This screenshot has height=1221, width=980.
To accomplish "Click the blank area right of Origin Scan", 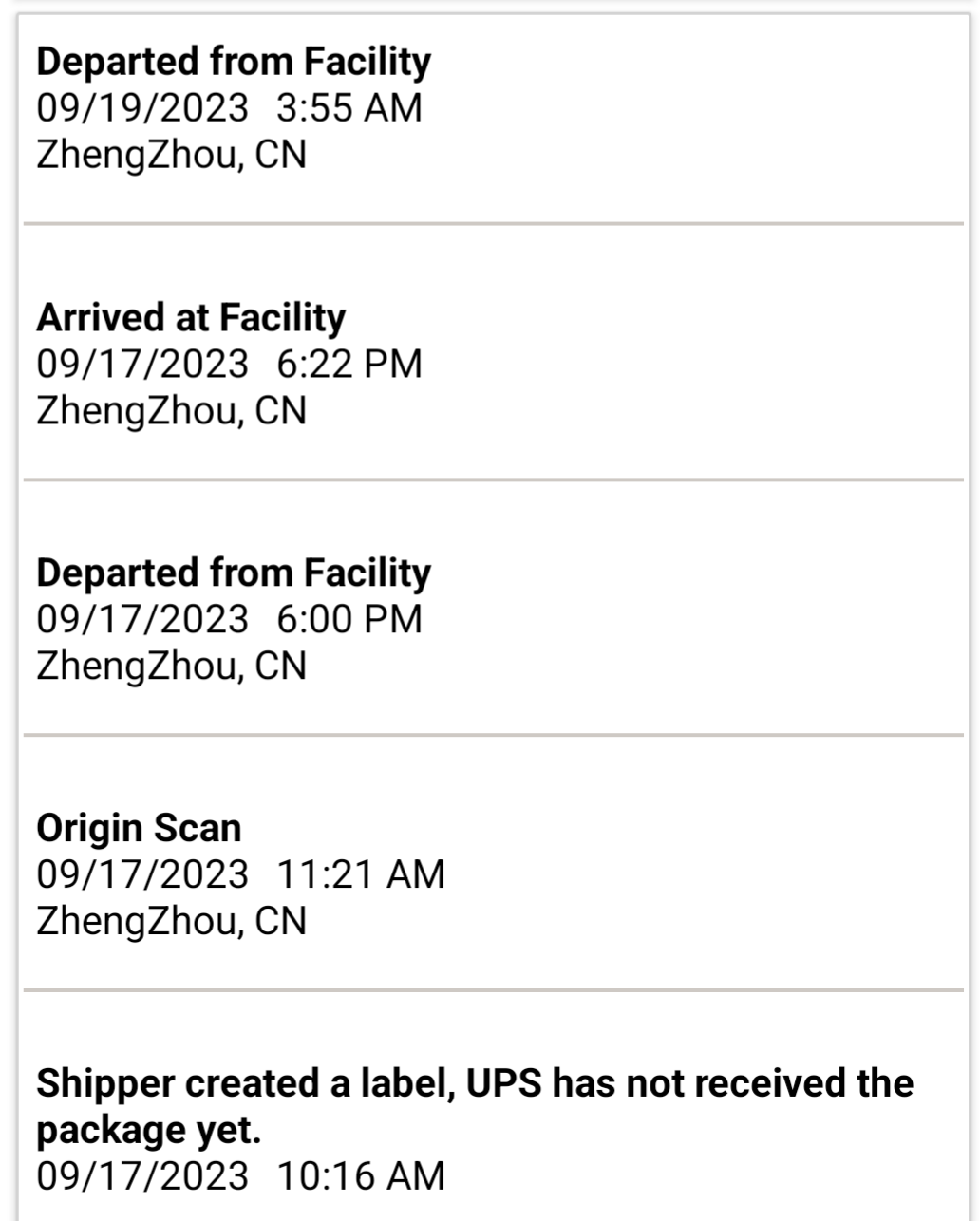I will click(x=608, y=828).
